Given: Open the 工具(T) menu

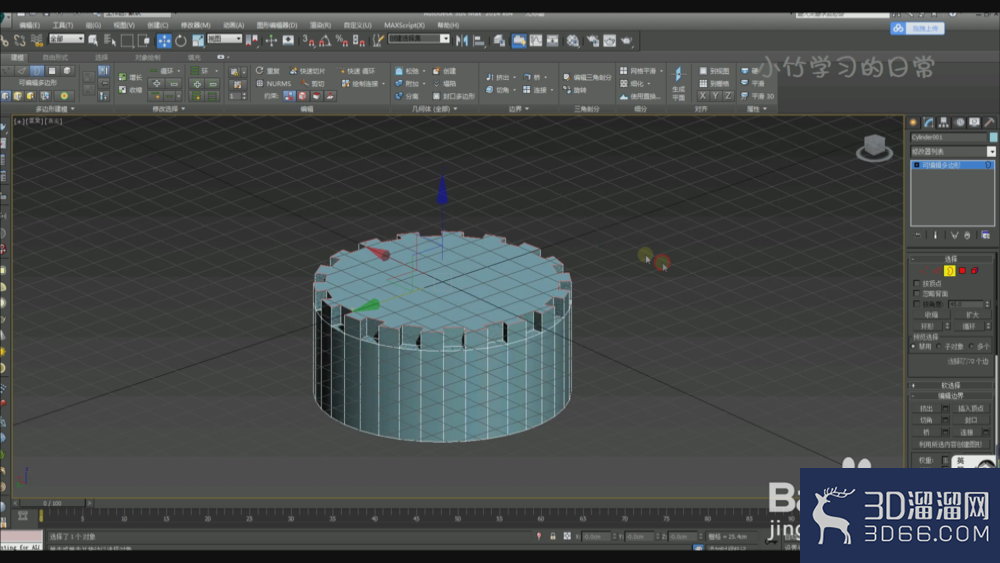Looking at the screenshot, I should point(62,26).
